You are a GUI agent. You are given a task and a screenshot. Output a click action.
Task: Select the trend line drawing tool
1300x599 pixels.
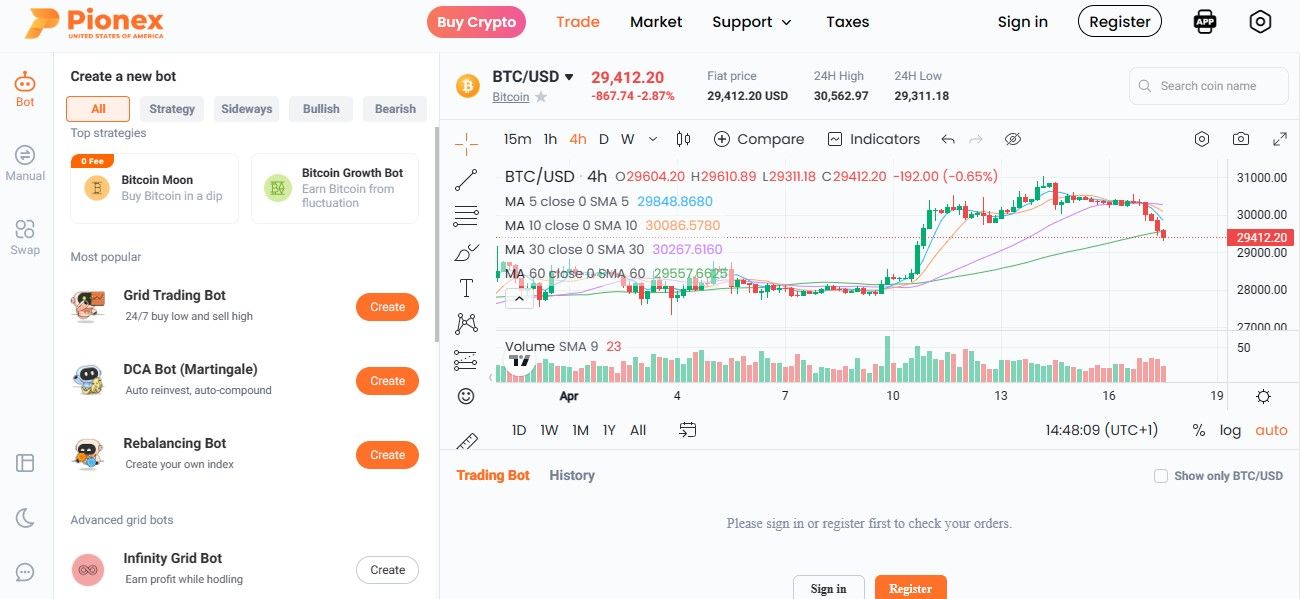(x=466, y=180)
